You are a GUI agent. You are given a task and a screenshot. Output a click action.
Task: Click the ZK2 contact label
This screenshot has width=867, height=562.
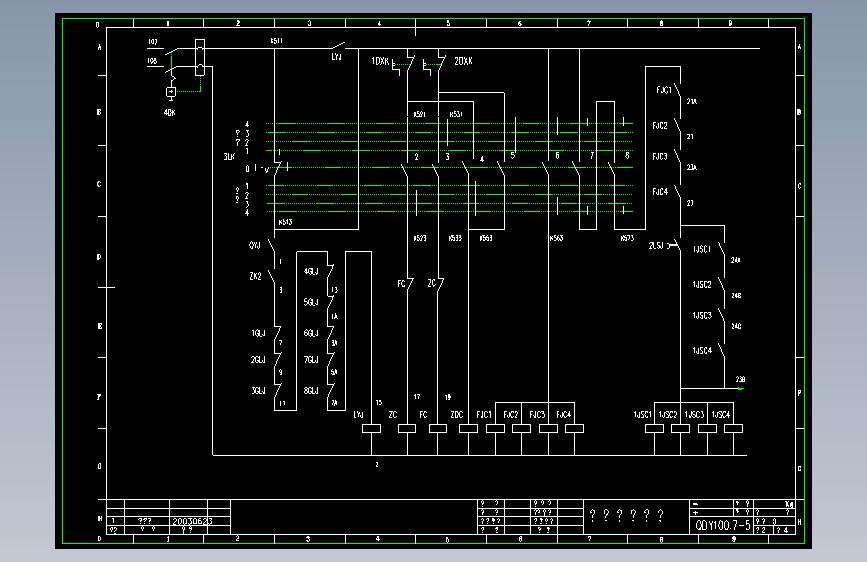255,276
